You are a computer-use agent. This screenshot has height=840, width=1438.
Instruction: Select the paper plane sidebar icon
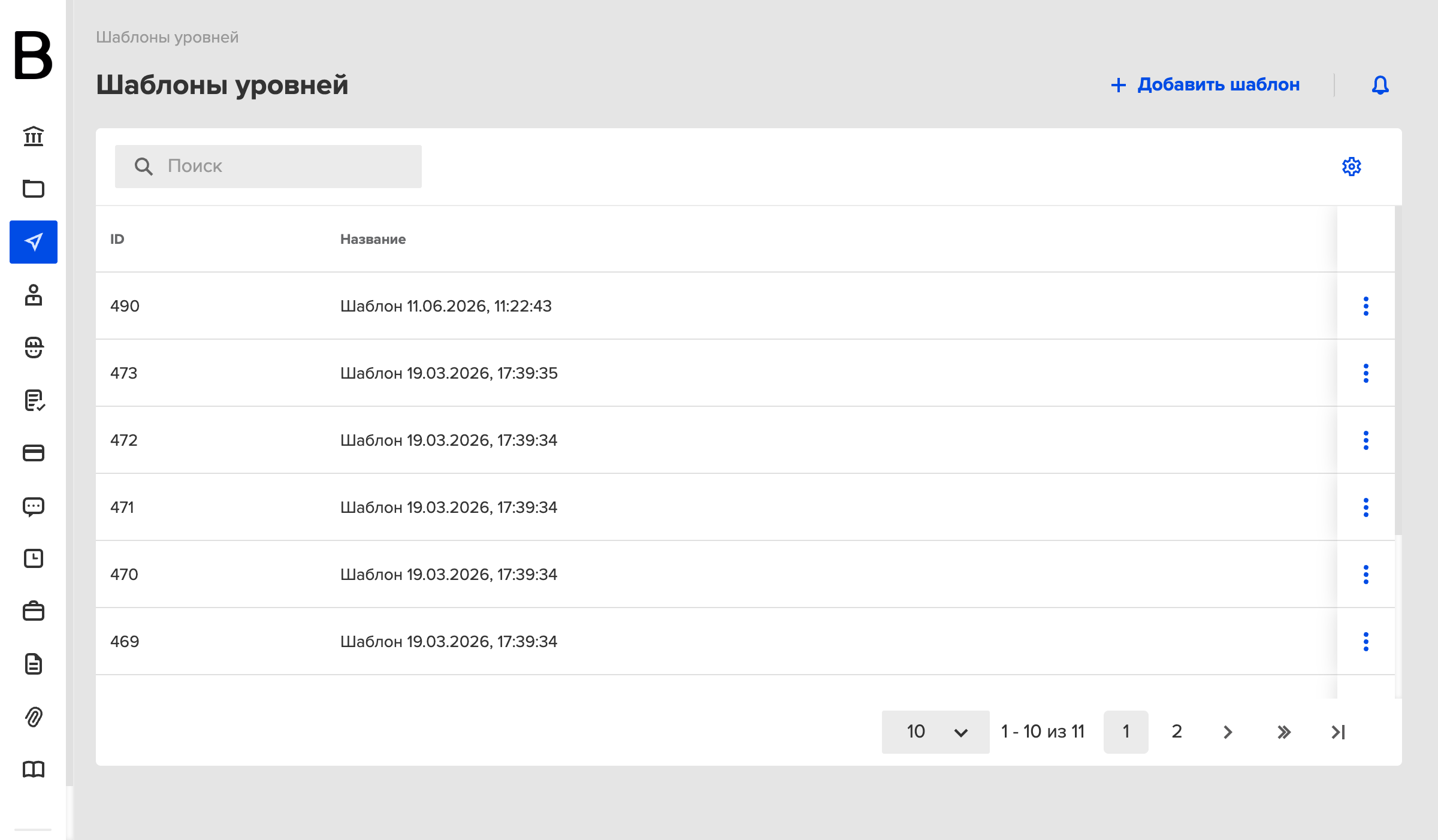point(34,242)
